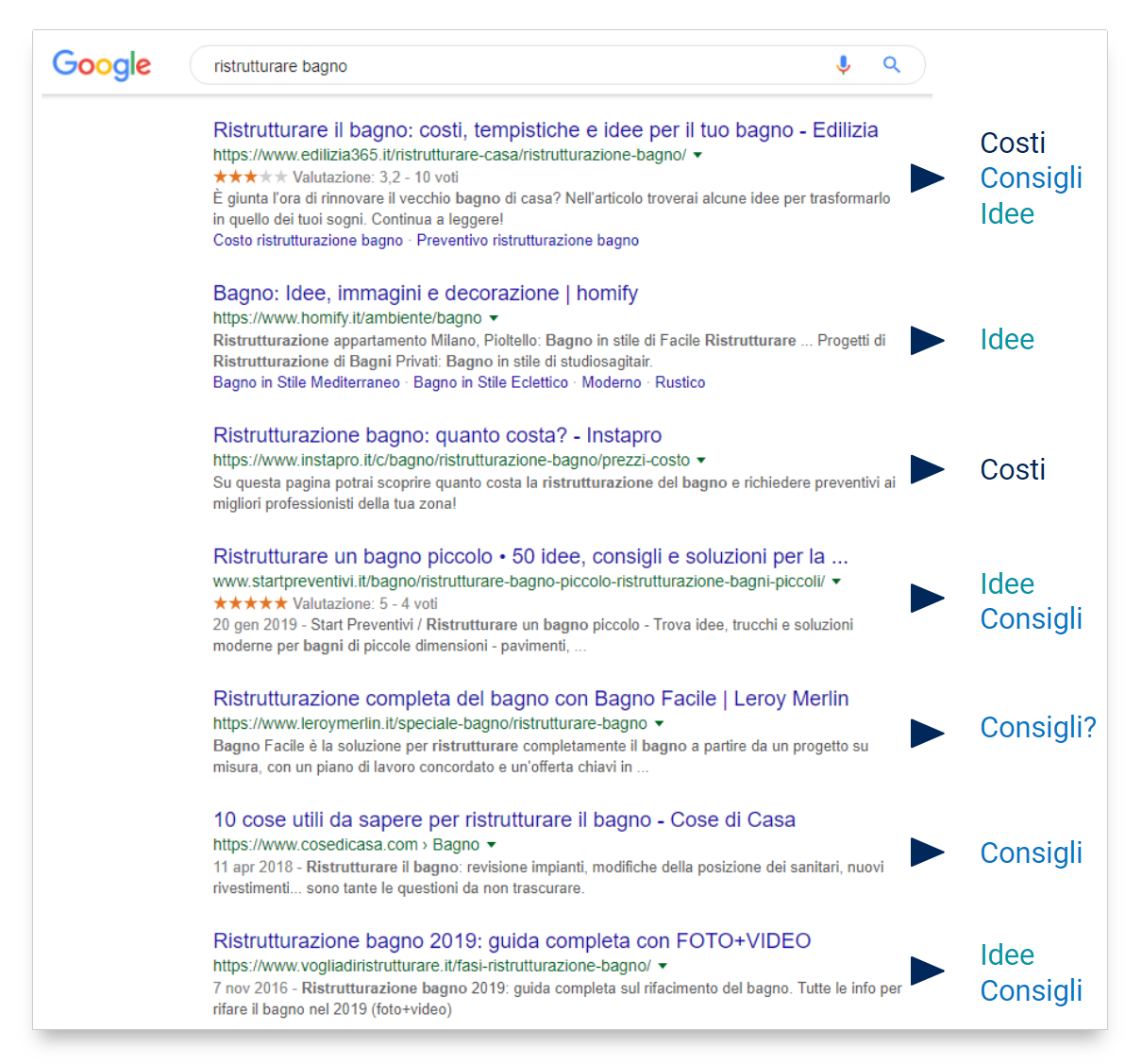Open the instapro.it URL dropdown arrow
The height and width of the screenshot is (1064, 1142).
(x=701, y=461)
